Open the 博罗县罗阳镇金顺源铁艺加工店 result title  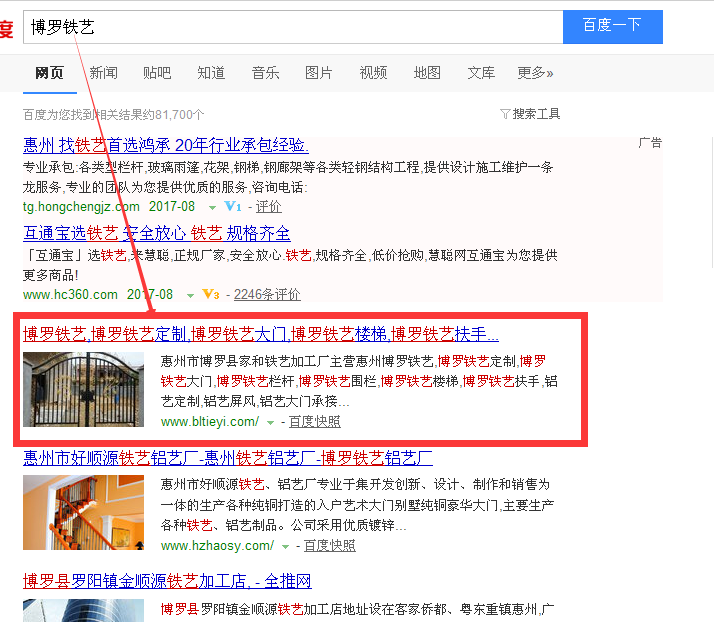[167, 581]
